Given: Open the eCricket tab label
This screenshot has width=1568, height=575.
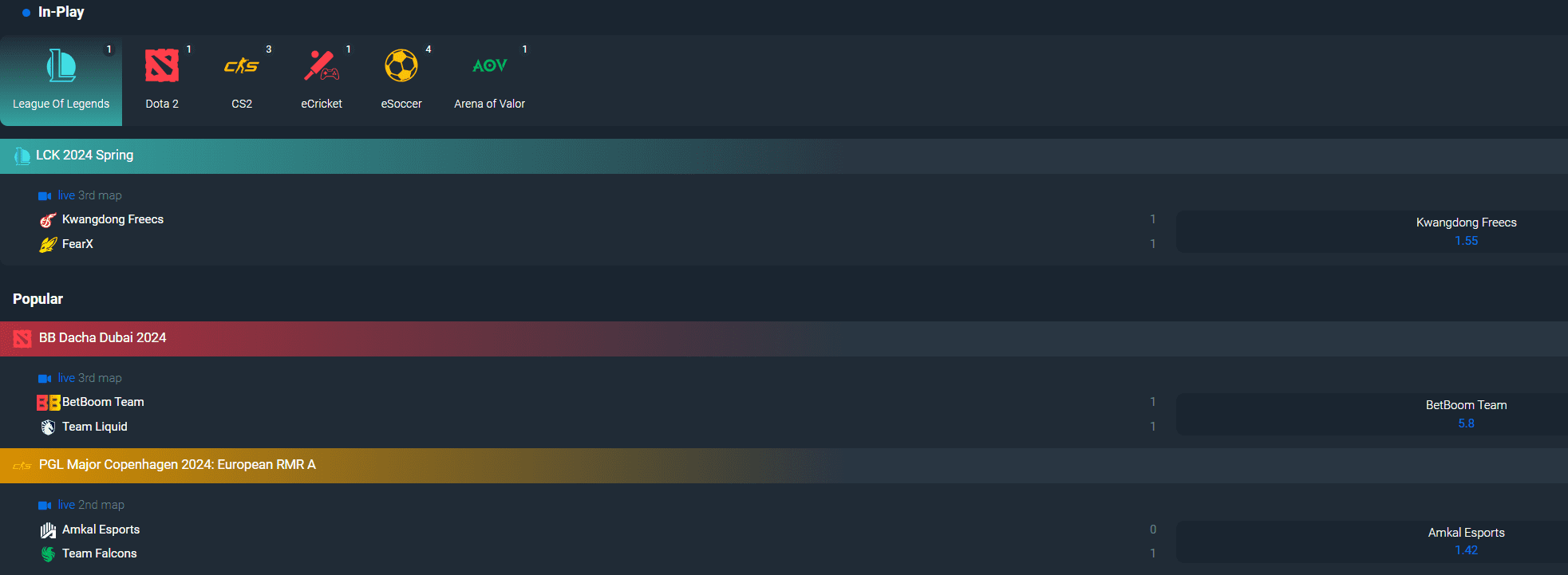Looking at the screenshot, I should 322,104.
